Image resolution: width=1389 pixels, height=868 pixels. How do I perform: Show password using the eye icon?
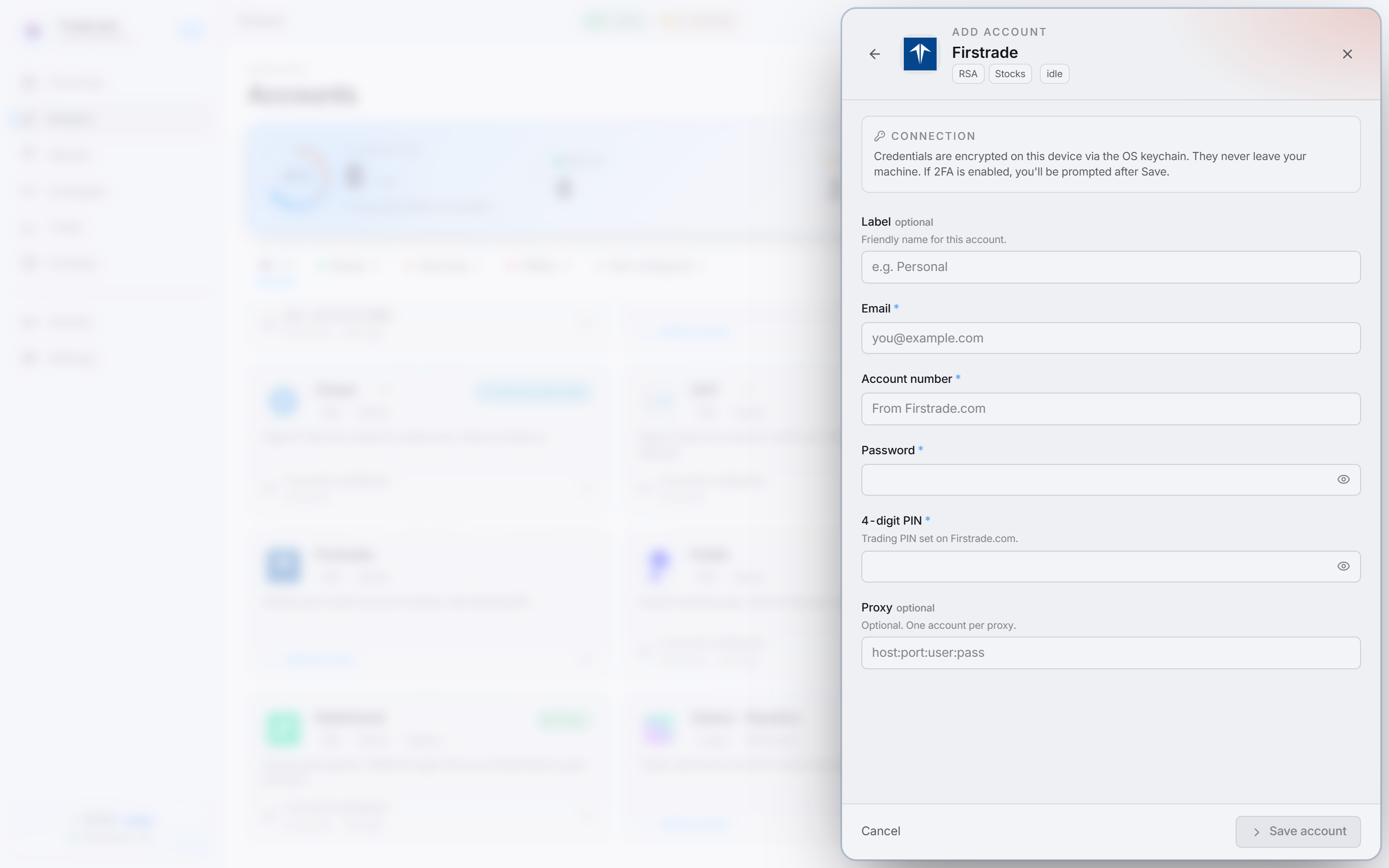point(1343,479)
